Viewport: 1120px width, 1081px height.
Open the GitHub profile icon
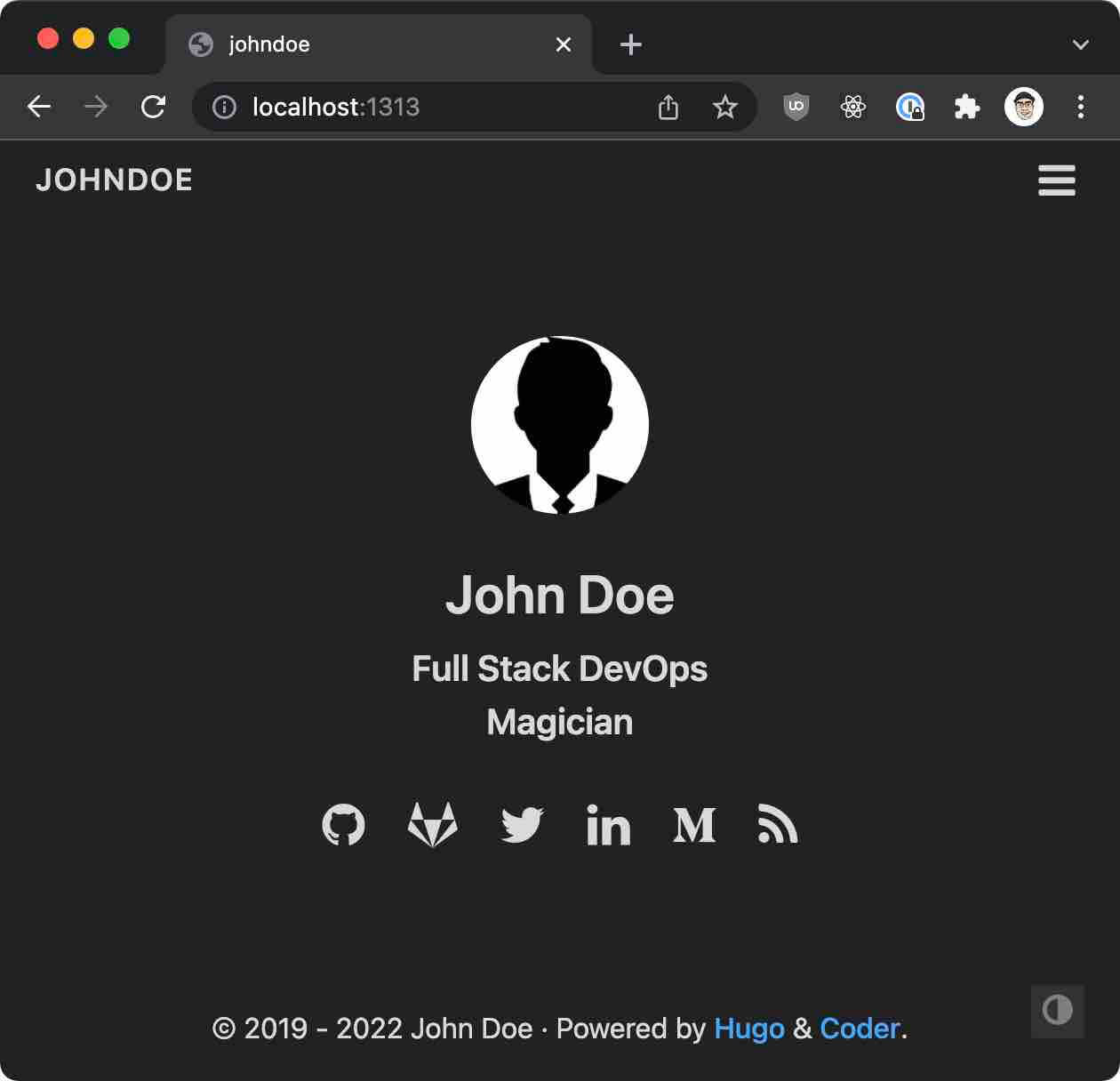coord(343,825)
